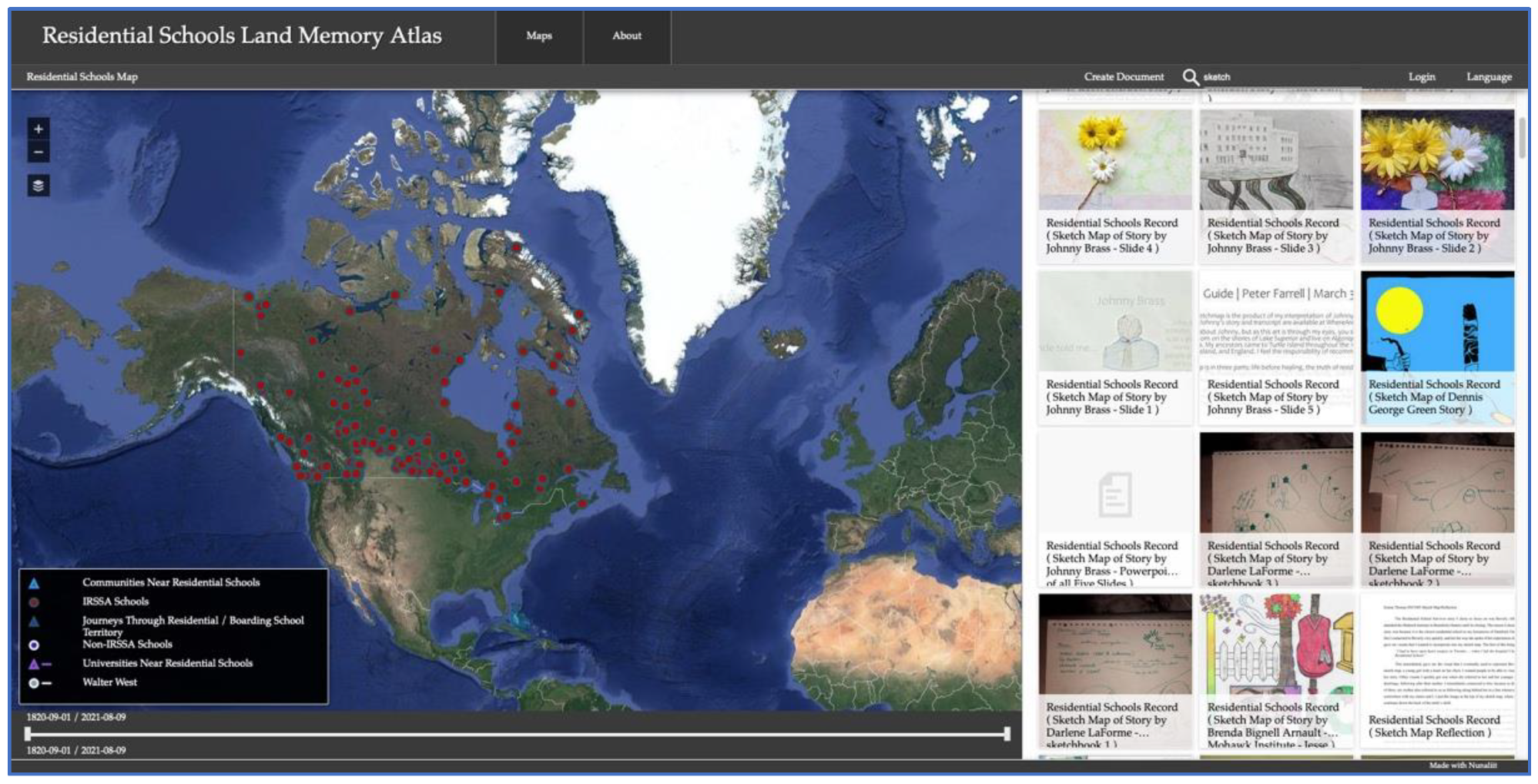Click the Walter West legend symbol
This screenshot has width=1538, height=784.
click(x=39, y=683)
